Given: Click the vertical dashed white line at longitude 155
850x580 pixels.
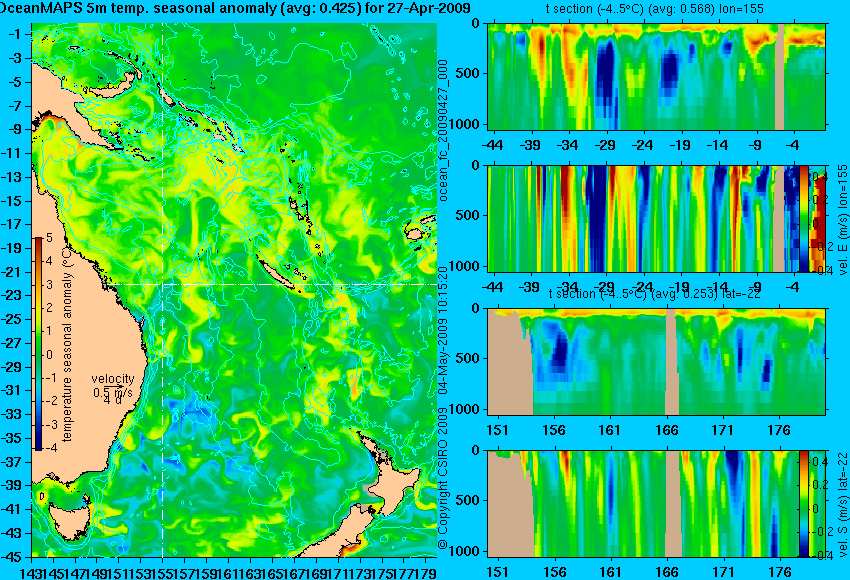Looking at the screenshot, I should coord(163,290).
